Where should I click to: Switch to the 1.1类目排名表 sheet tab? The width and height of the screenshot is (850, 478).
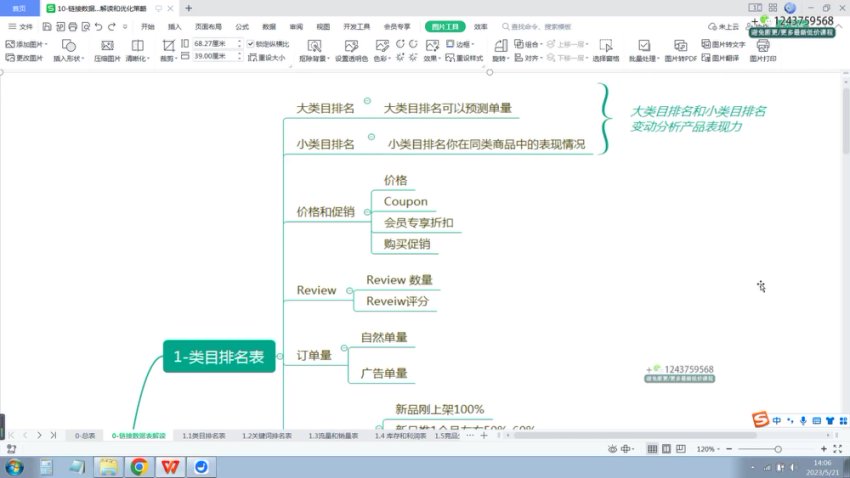coord(204,436)
